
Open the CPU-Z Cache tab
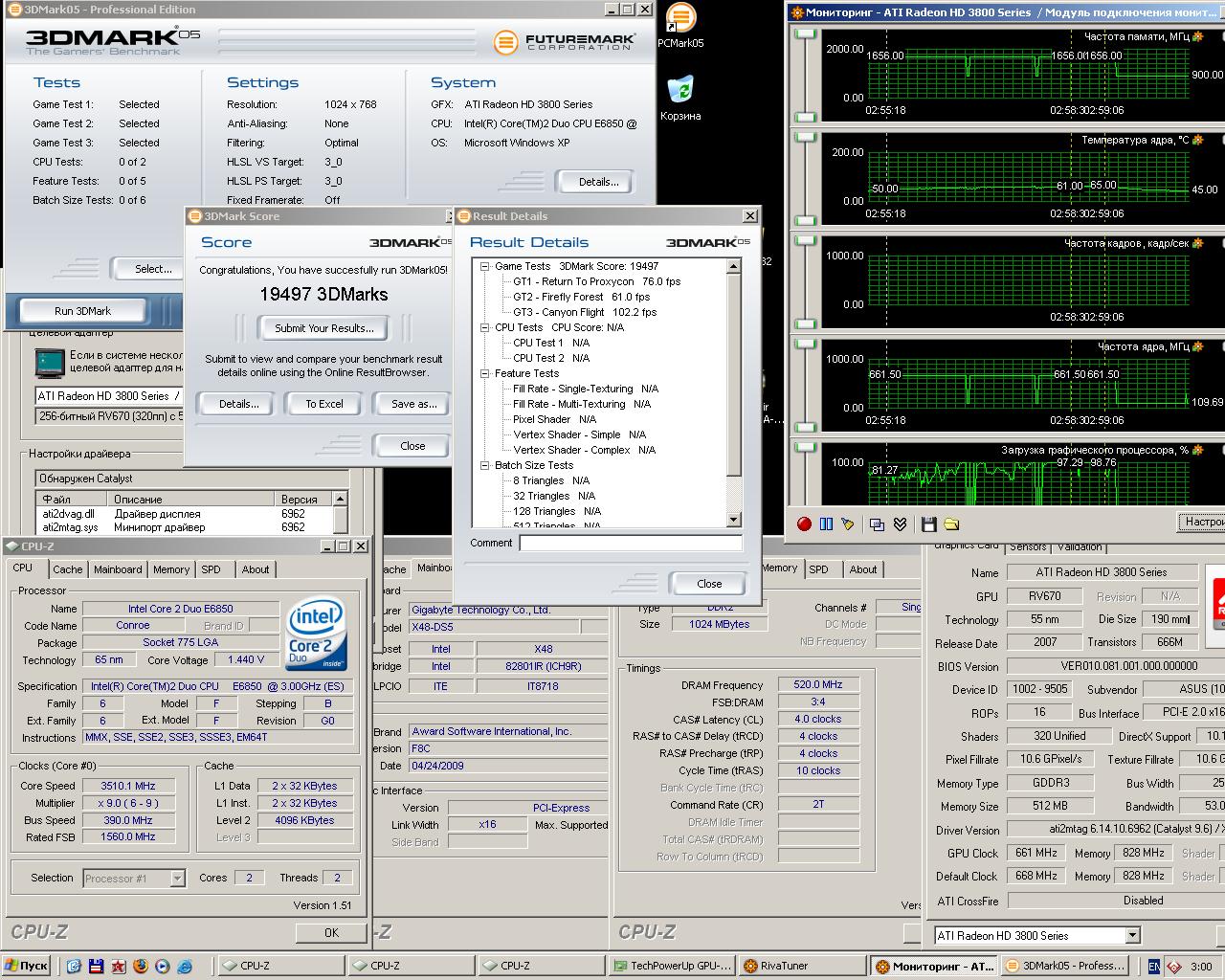tap(67, 569)
